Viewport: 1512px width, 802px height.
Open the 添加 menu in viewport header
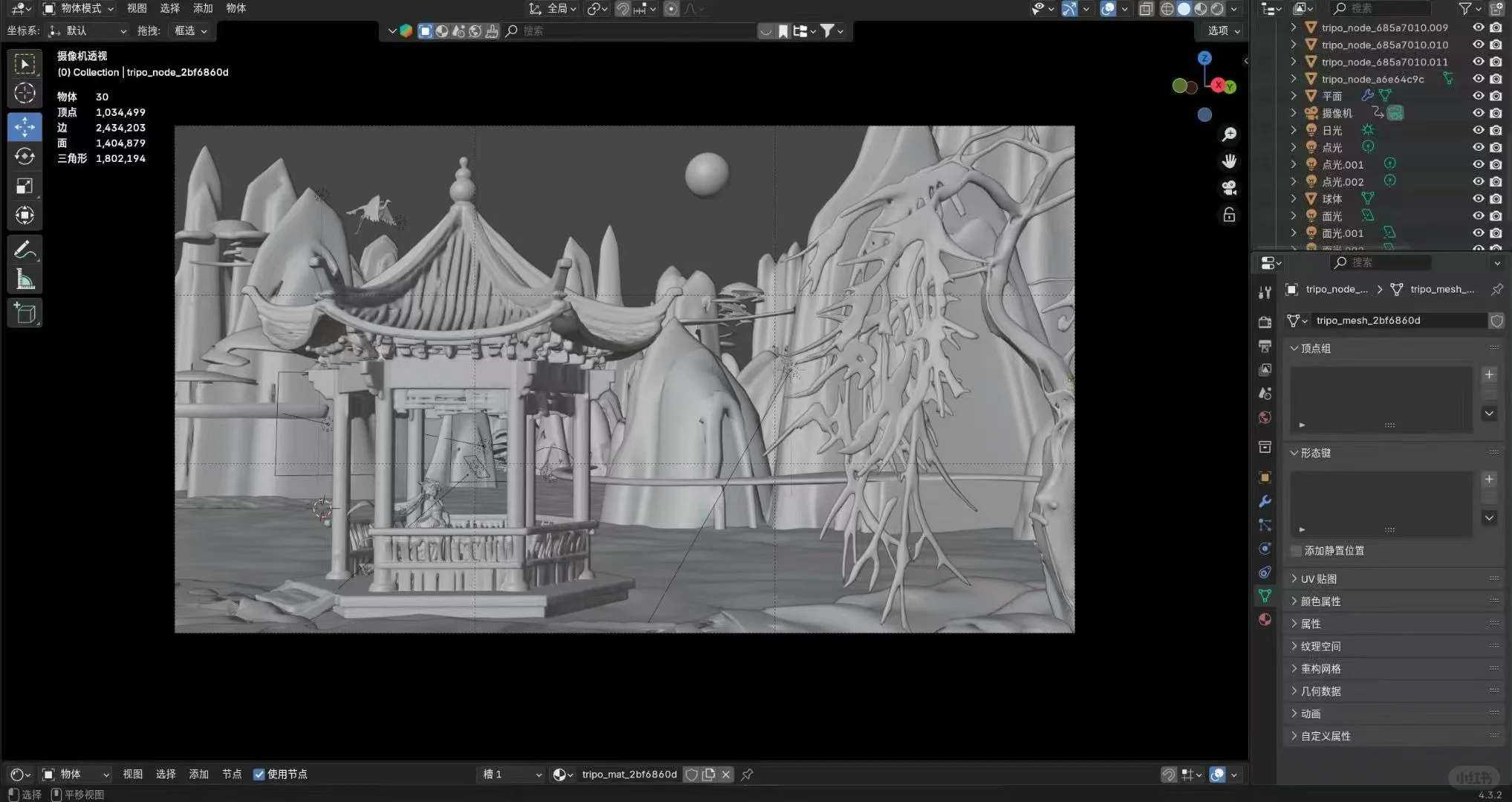pyautogui.click(x=203, y=8)
